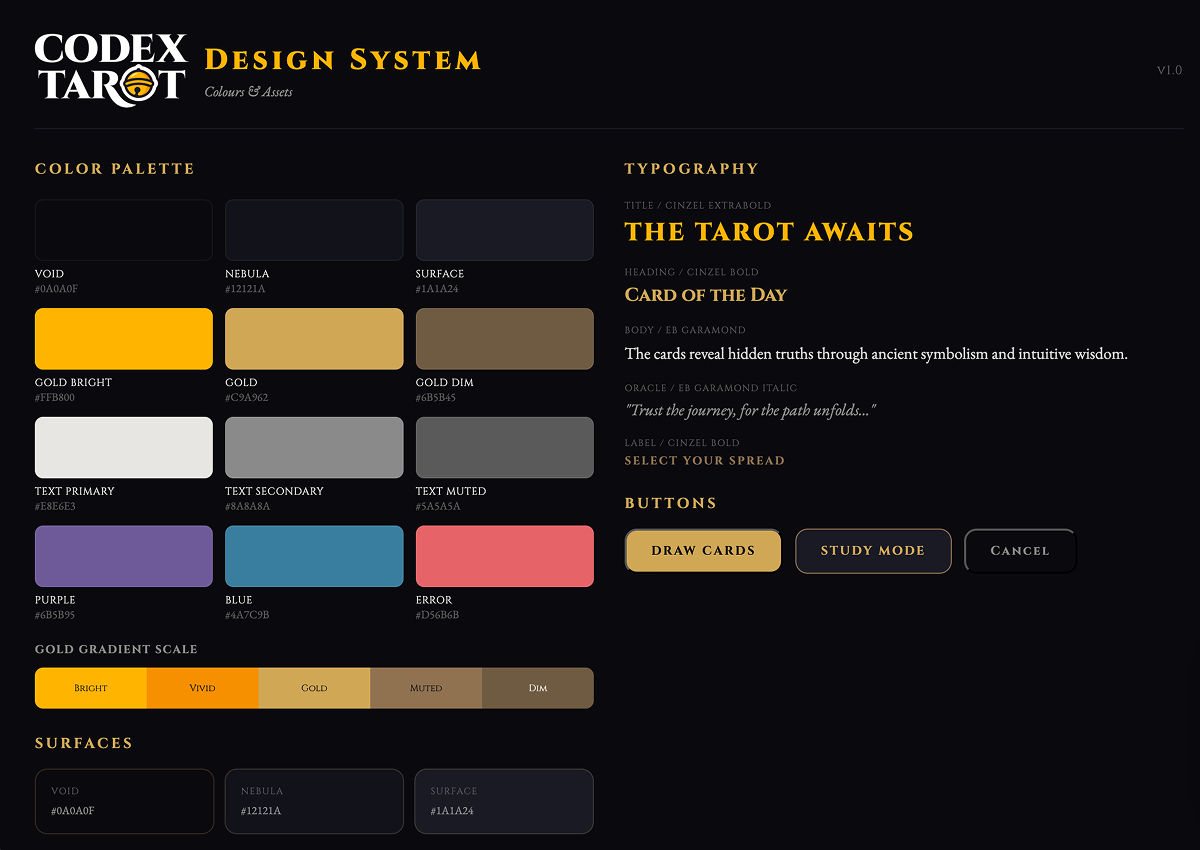Click the TEXT PRIMARY #E8E6E3 swatch
The image size is (1200, 850).
point(123,447)
